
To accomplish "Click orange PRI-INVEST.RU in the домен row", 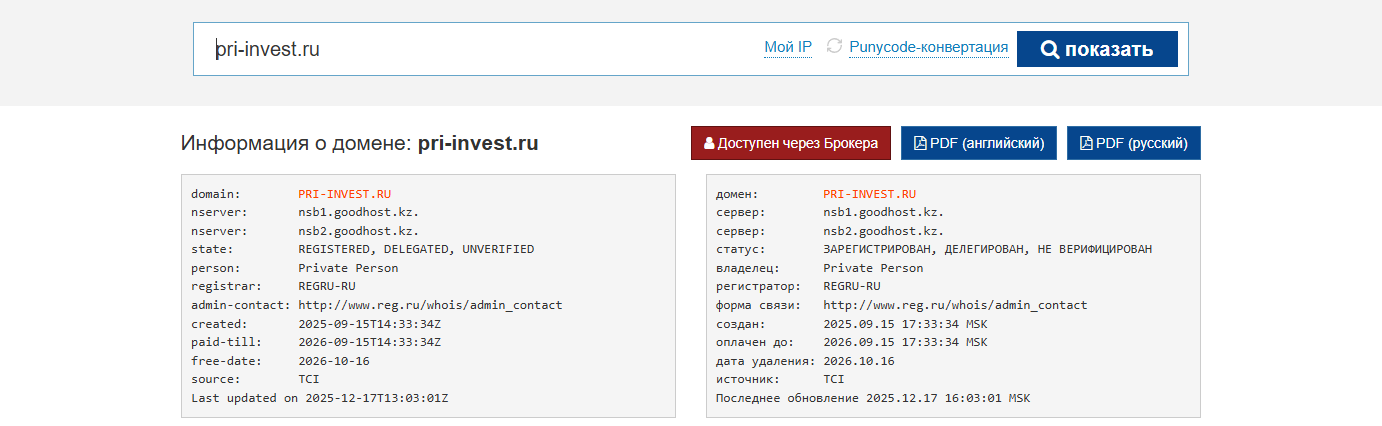I will (x=869, y=194).
